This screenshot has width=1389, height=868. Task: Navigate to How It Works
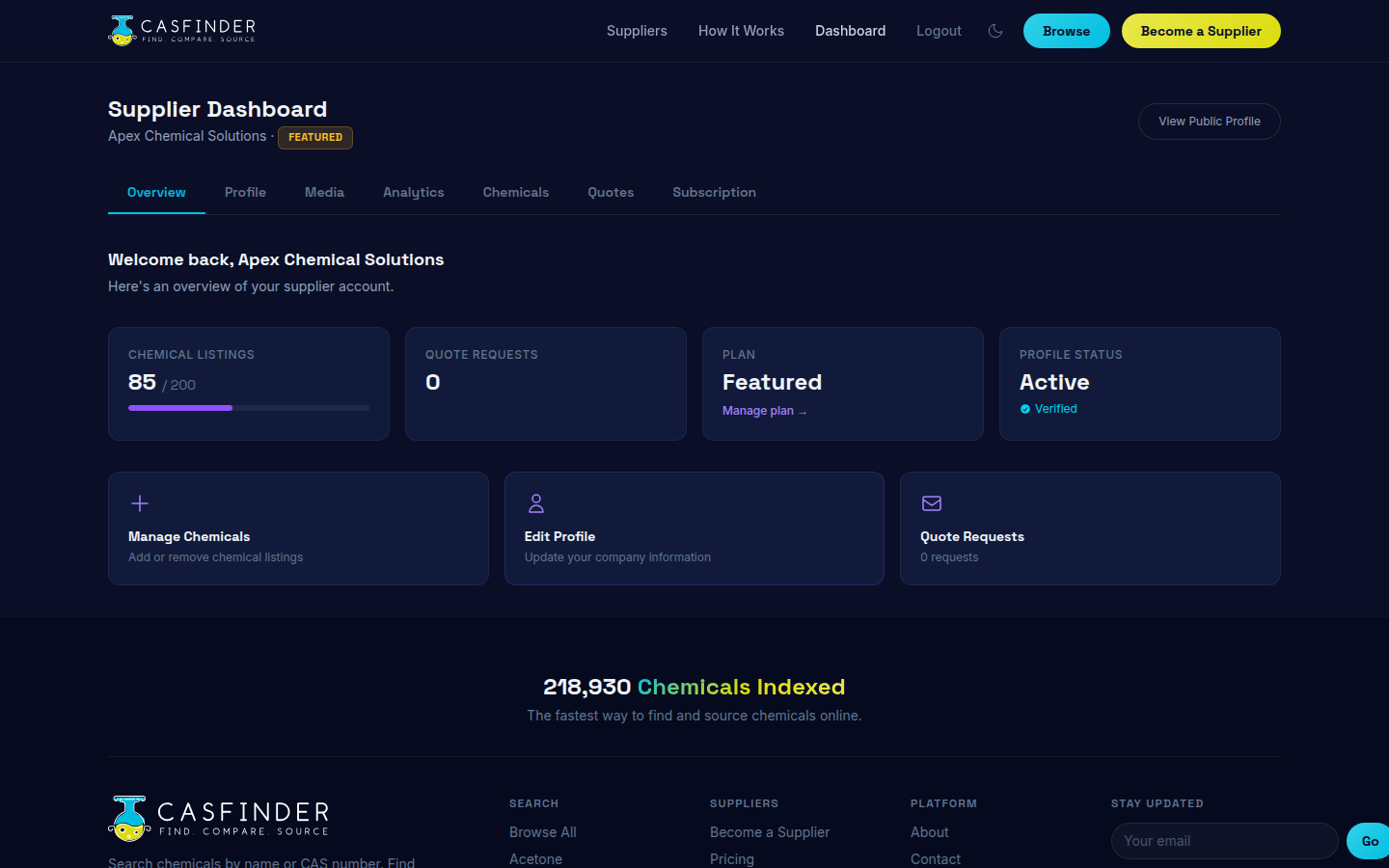click(741, 30)
